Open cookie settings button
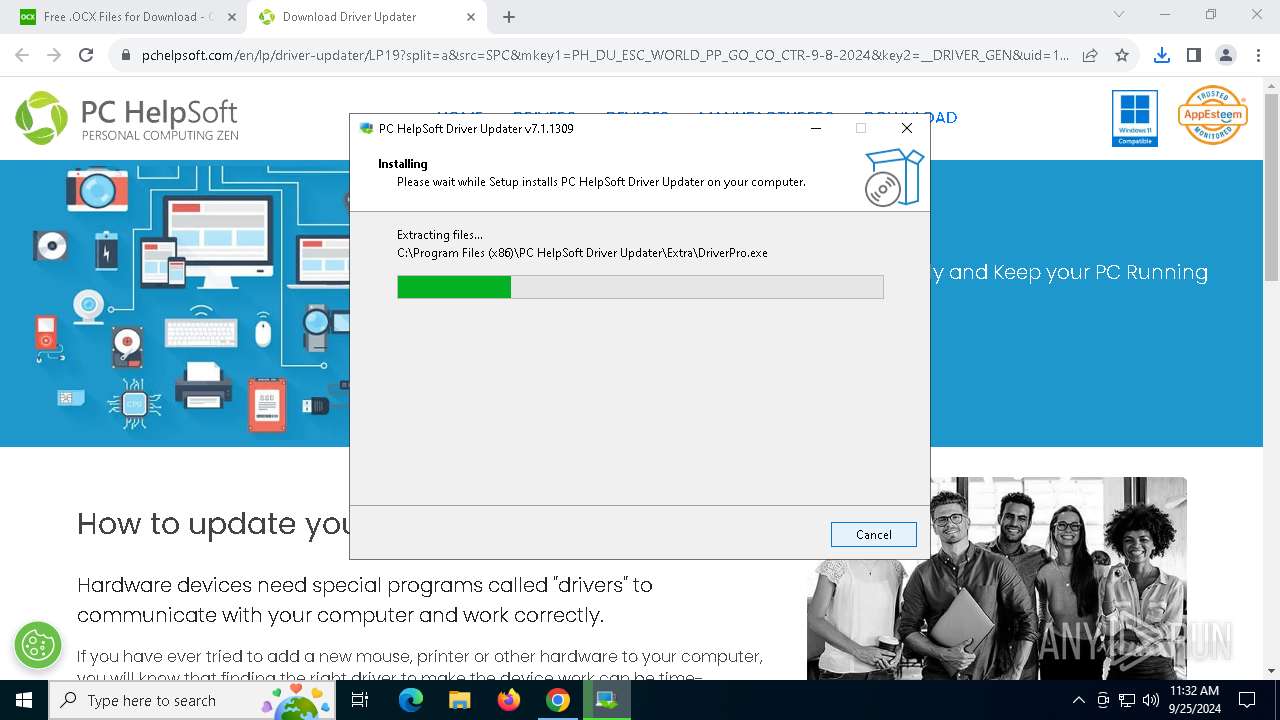Viewport: 1280px width, 720px height. (x=38, y=645)
